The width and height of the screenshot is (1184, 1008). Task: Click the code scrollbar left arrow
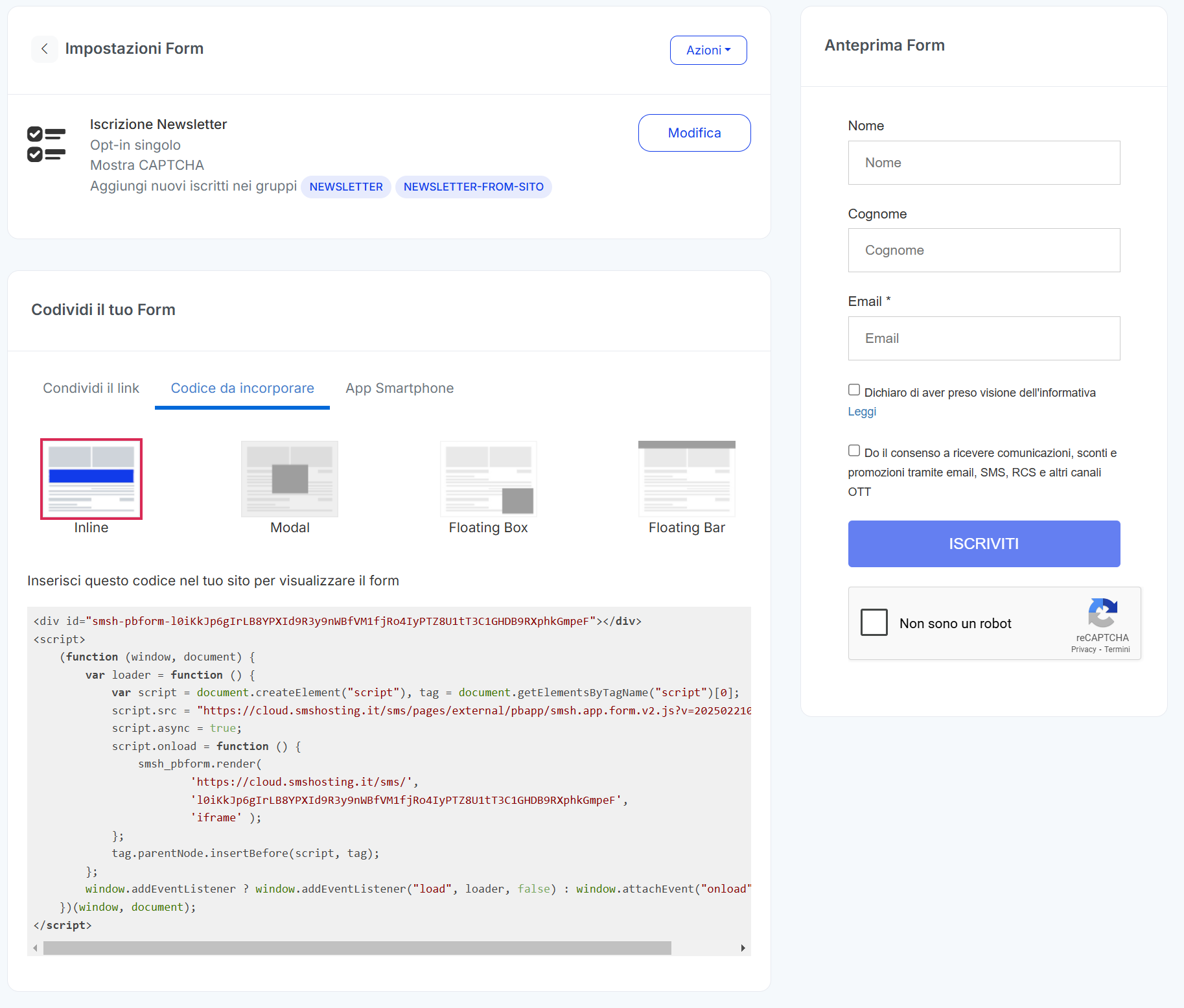point(35,948)
